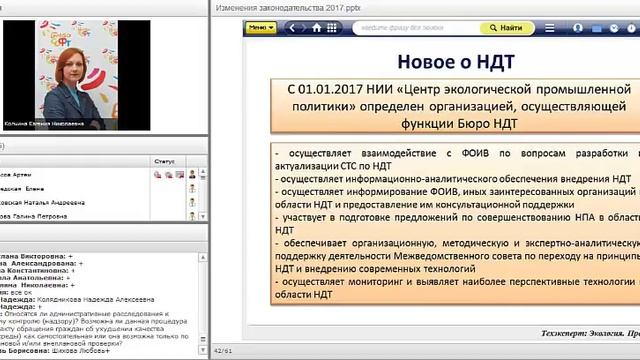Click user icon in Наталья Андреевна row
The width and height of the screenshot is (640, 360).
192,202
